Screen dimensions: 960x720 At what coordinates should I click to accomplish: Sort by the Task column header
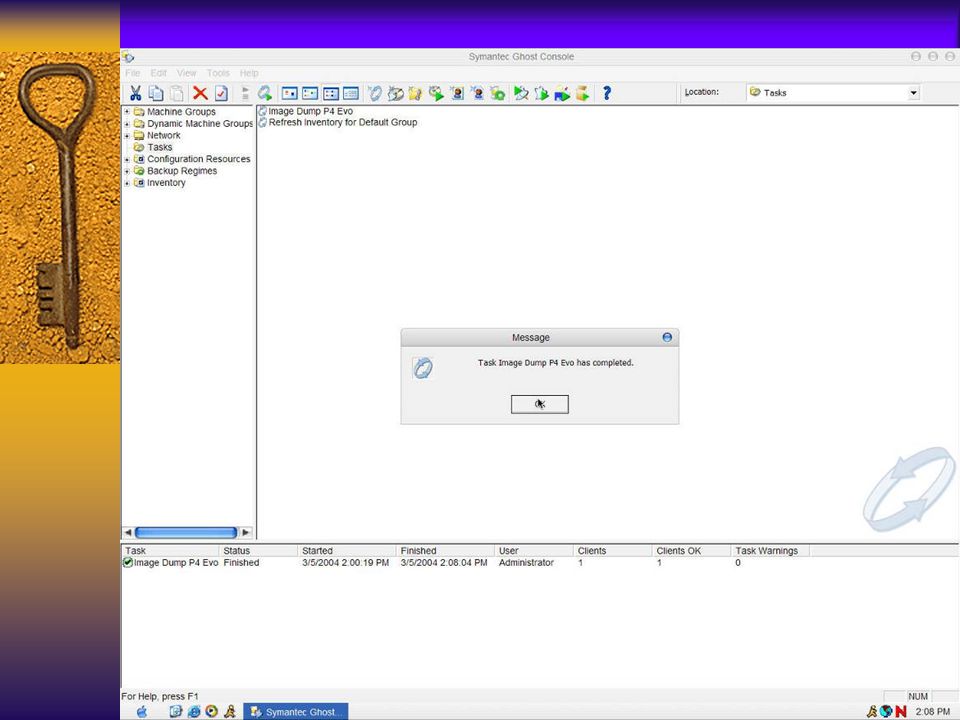coord(170,550)
